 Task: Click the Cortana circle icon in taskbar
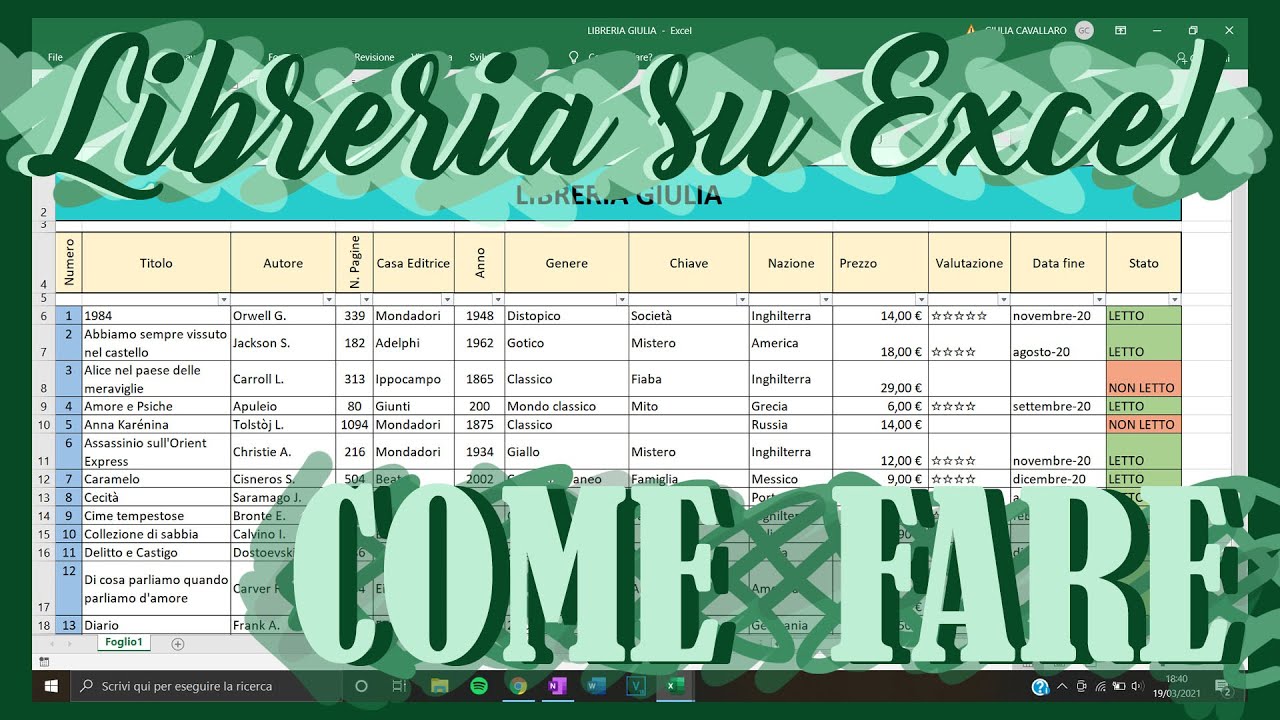[362, 686]
